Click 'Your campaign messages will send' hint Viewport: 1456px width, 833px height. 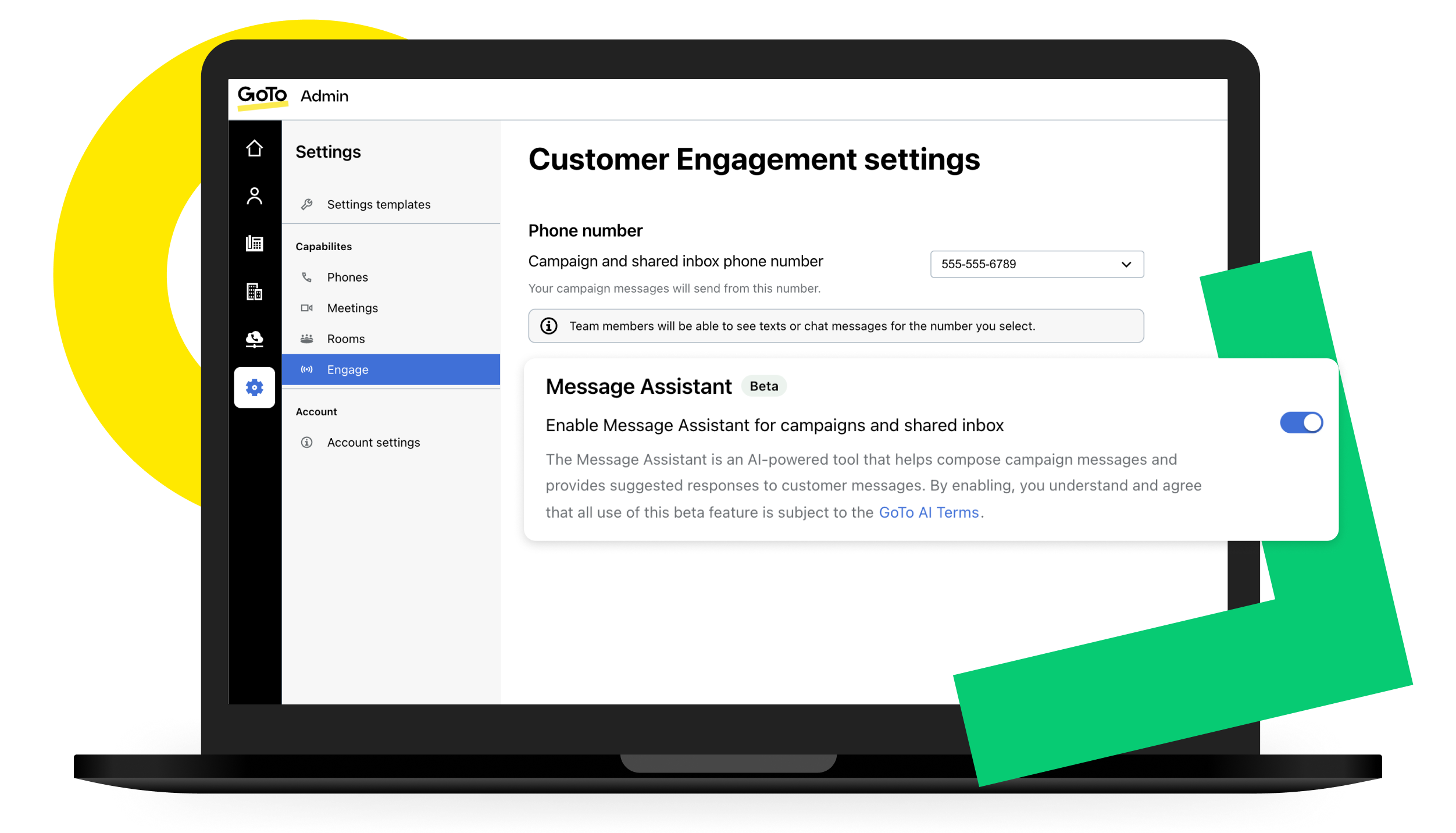pyautogui.click(x=674, y=289)
